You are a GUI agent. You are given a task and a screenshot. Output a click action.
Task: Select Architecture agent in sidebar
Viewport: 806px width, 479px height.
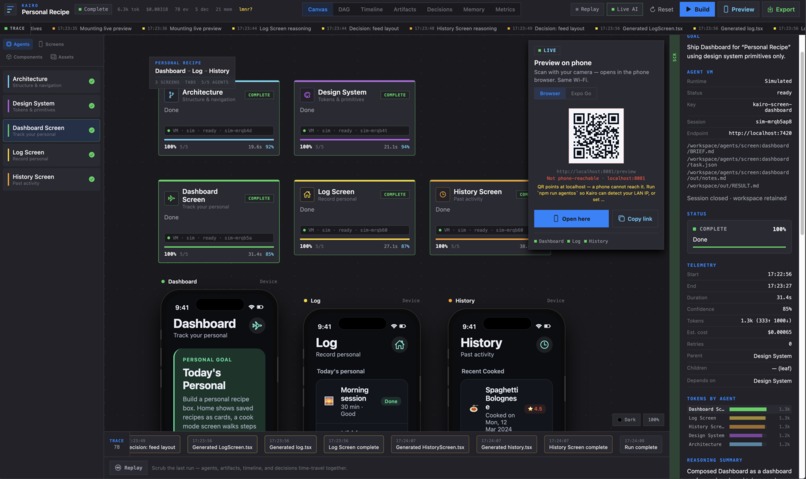[51, 81]
